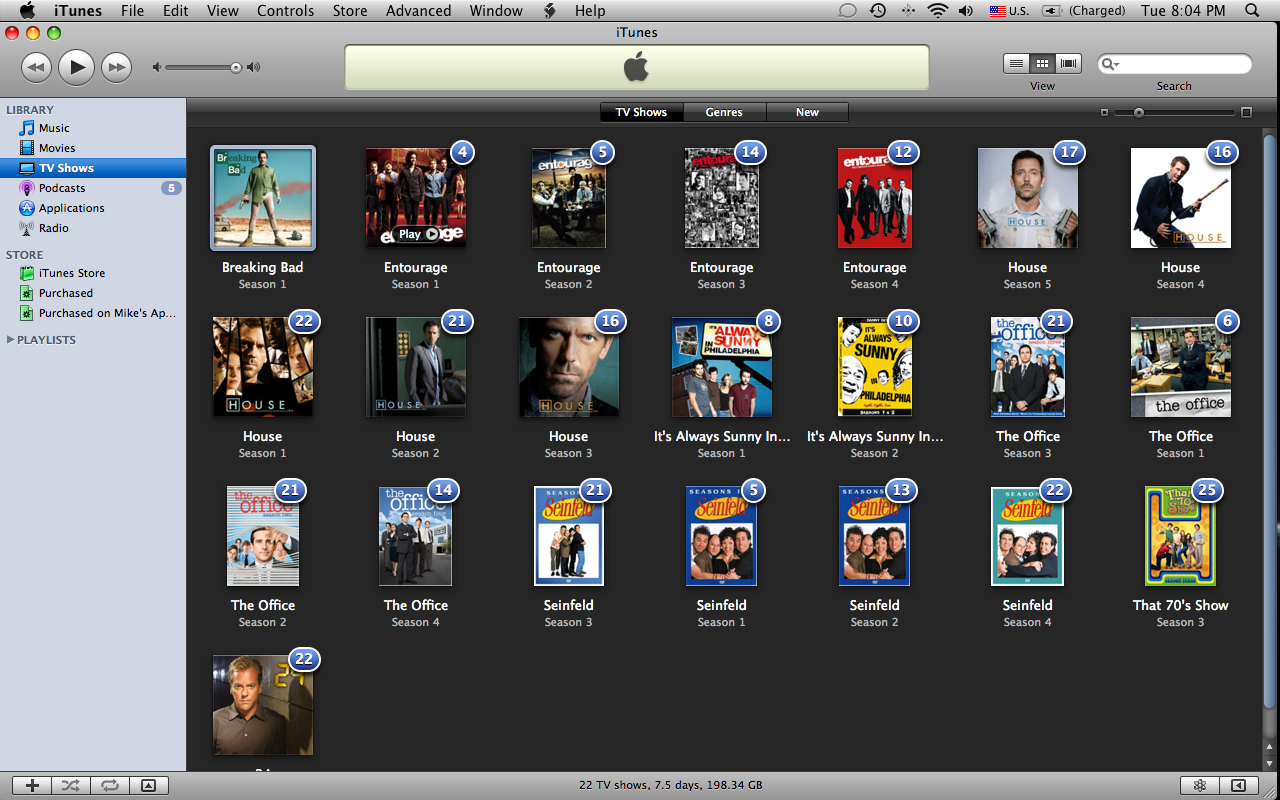The image size is (1280, 800).
Task: Click the next track forward button
Action: (117, 67)
